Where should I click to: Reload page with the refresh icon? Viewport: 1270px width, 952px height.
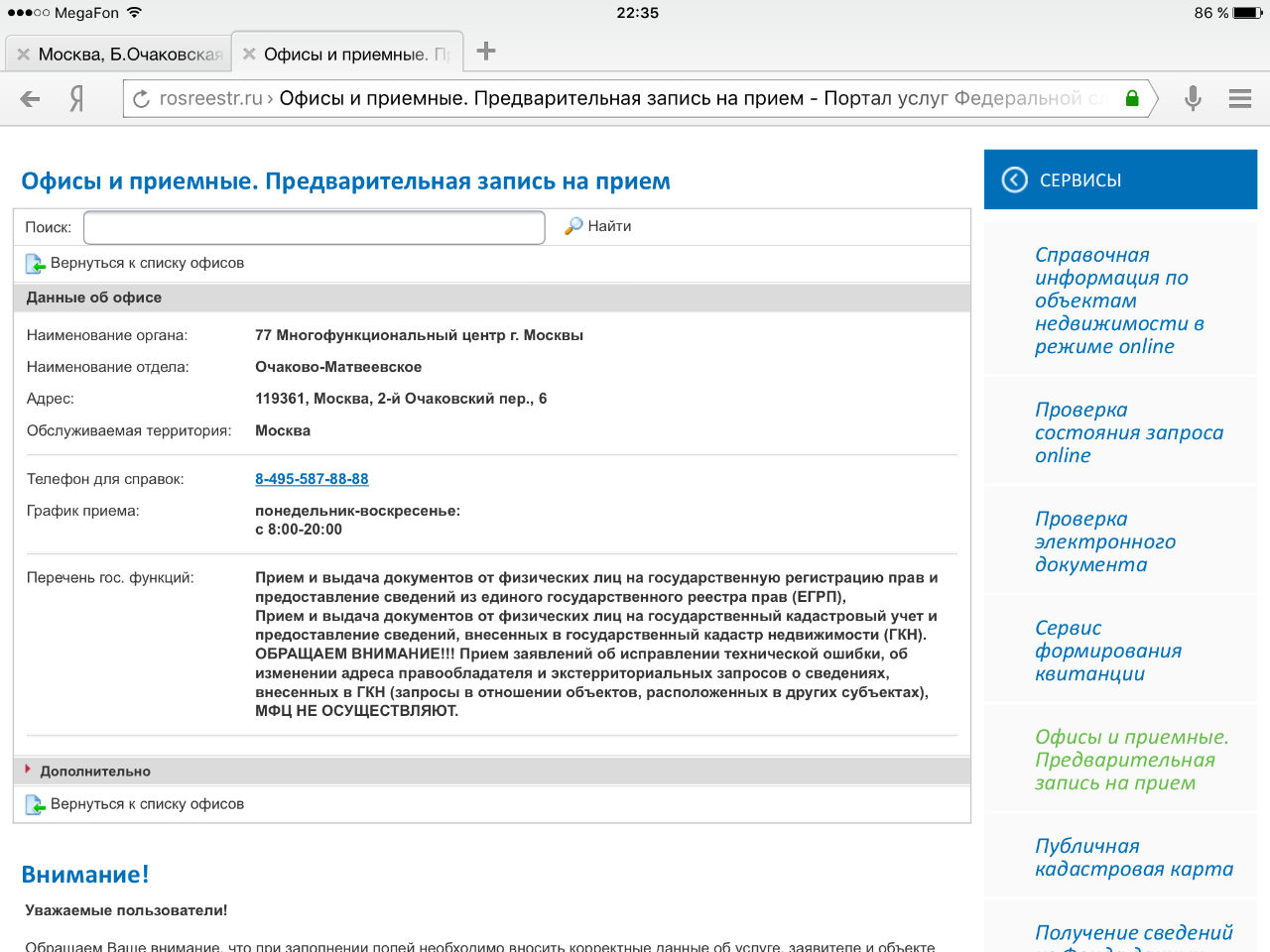click(x=141, y=99)
